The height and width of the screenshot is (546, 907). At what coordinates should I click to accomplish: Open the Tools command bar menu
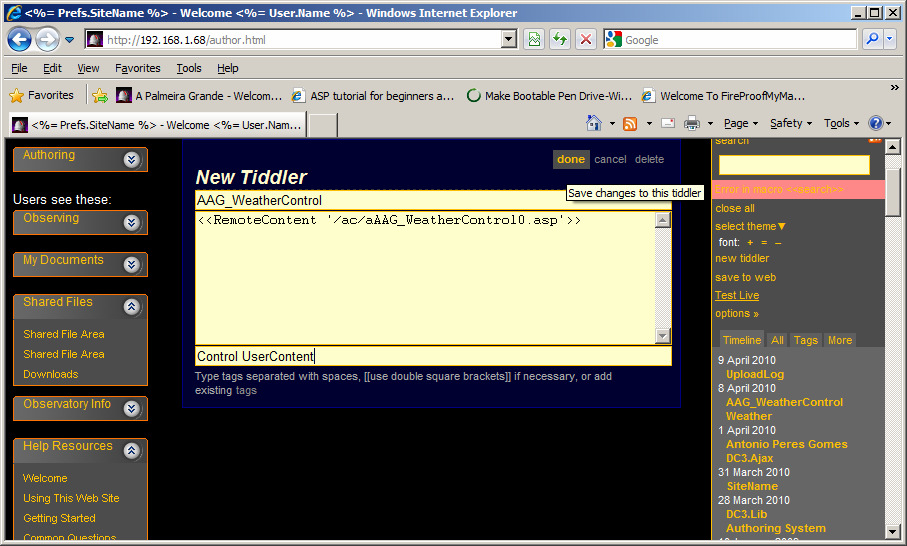(841, 123)
